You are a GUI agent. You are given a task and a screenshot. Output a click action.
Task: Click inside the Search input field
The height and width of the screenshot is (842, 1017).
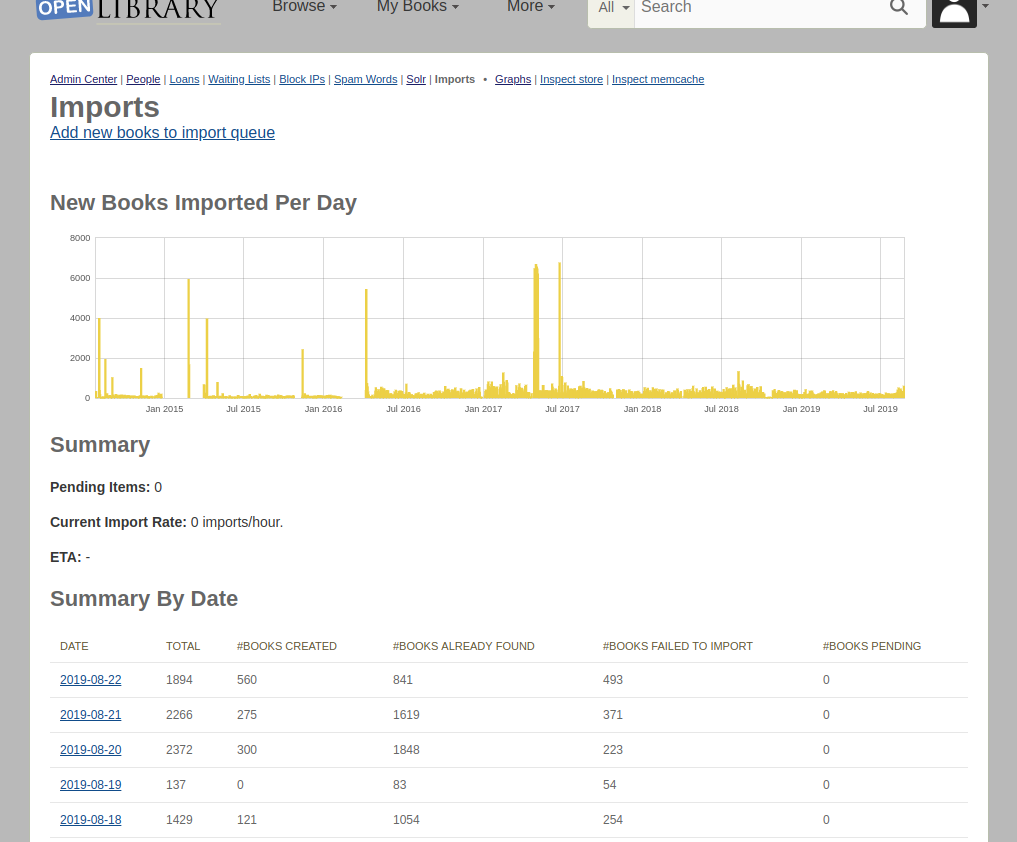tap(760, 10)
